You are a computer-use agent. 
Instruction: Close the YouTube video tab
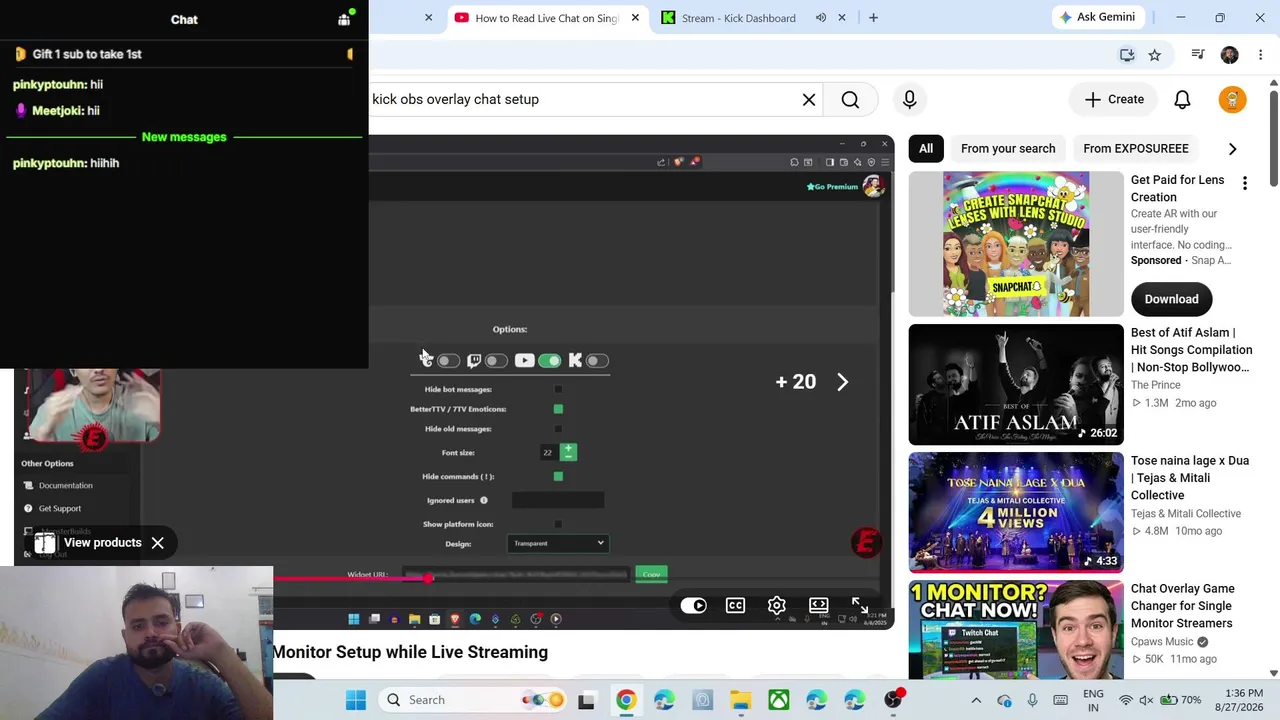click(x=635, y=18)
